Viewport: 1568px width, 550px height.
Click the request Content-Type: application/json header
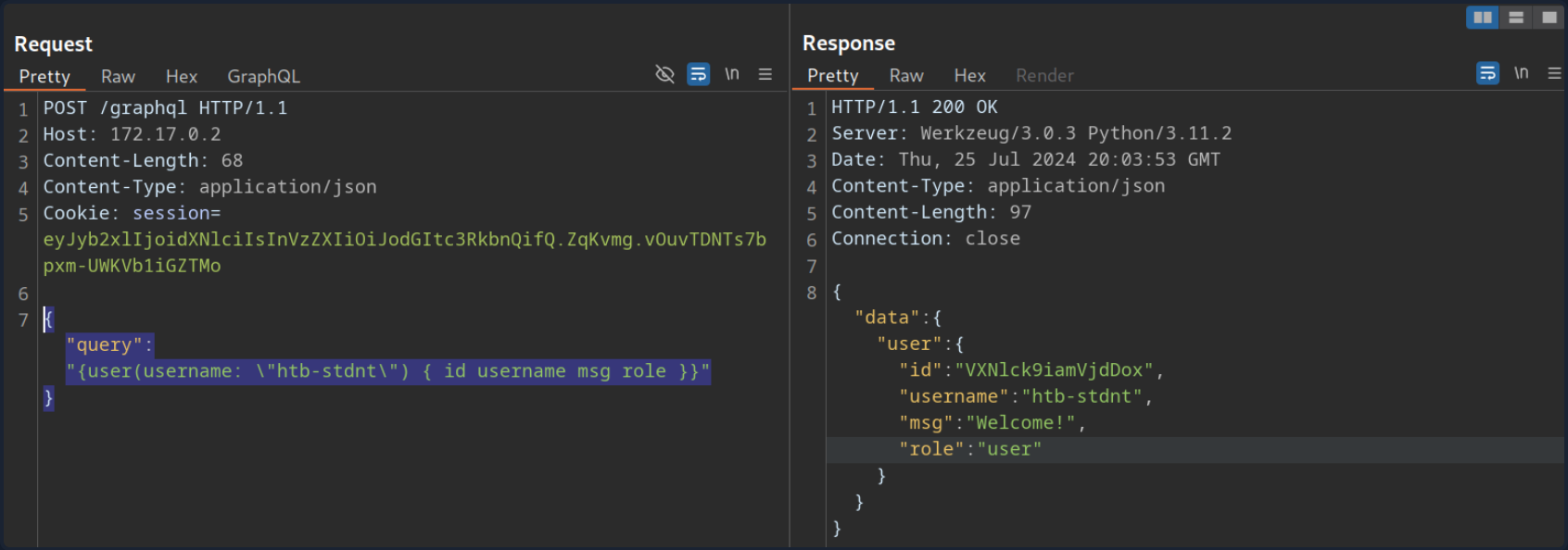tap(209, 187)
